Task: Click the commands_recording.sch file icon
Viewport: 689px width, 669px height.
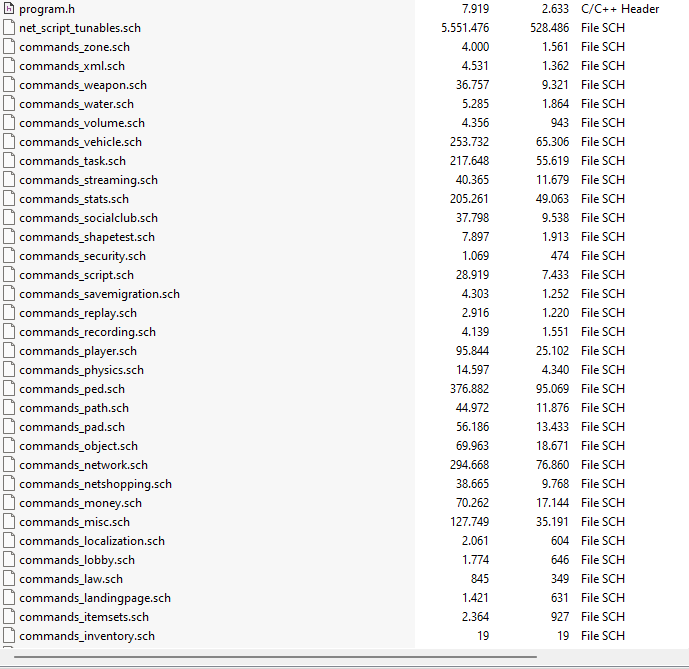Action: [9, 332]
